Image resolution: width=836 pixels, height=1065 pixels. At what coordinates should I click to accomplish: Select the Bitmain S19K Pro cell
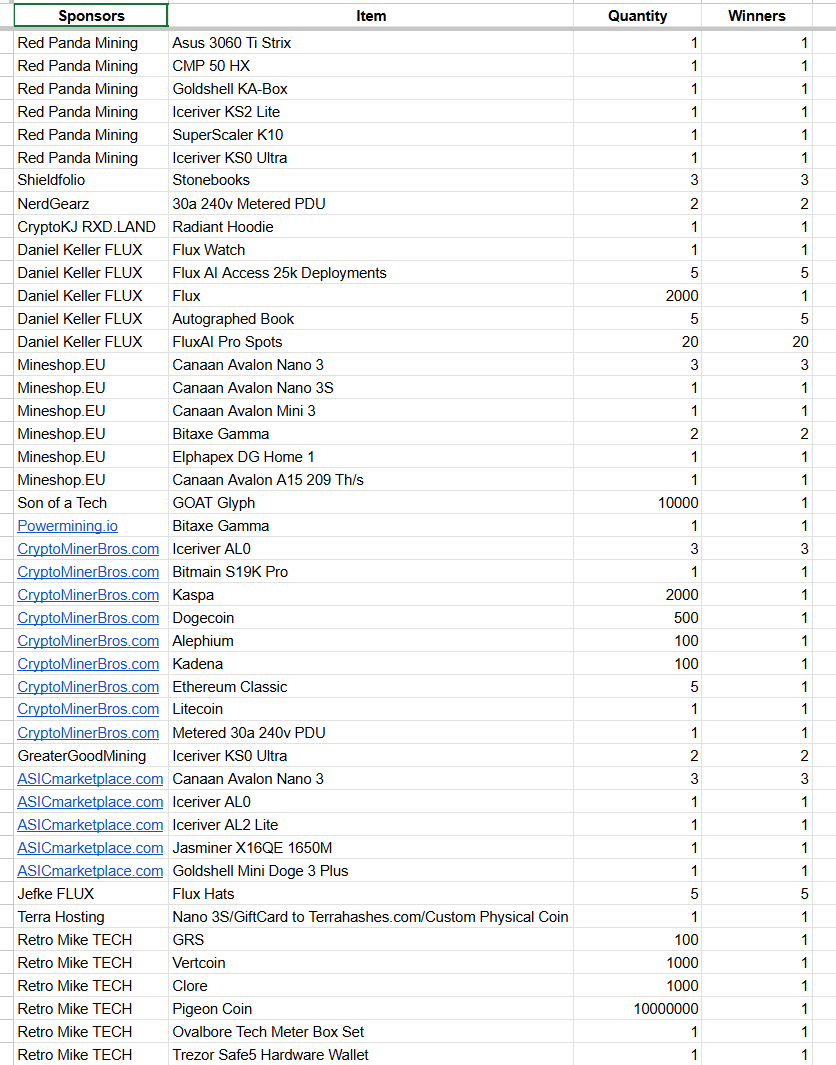pos(371,572)
